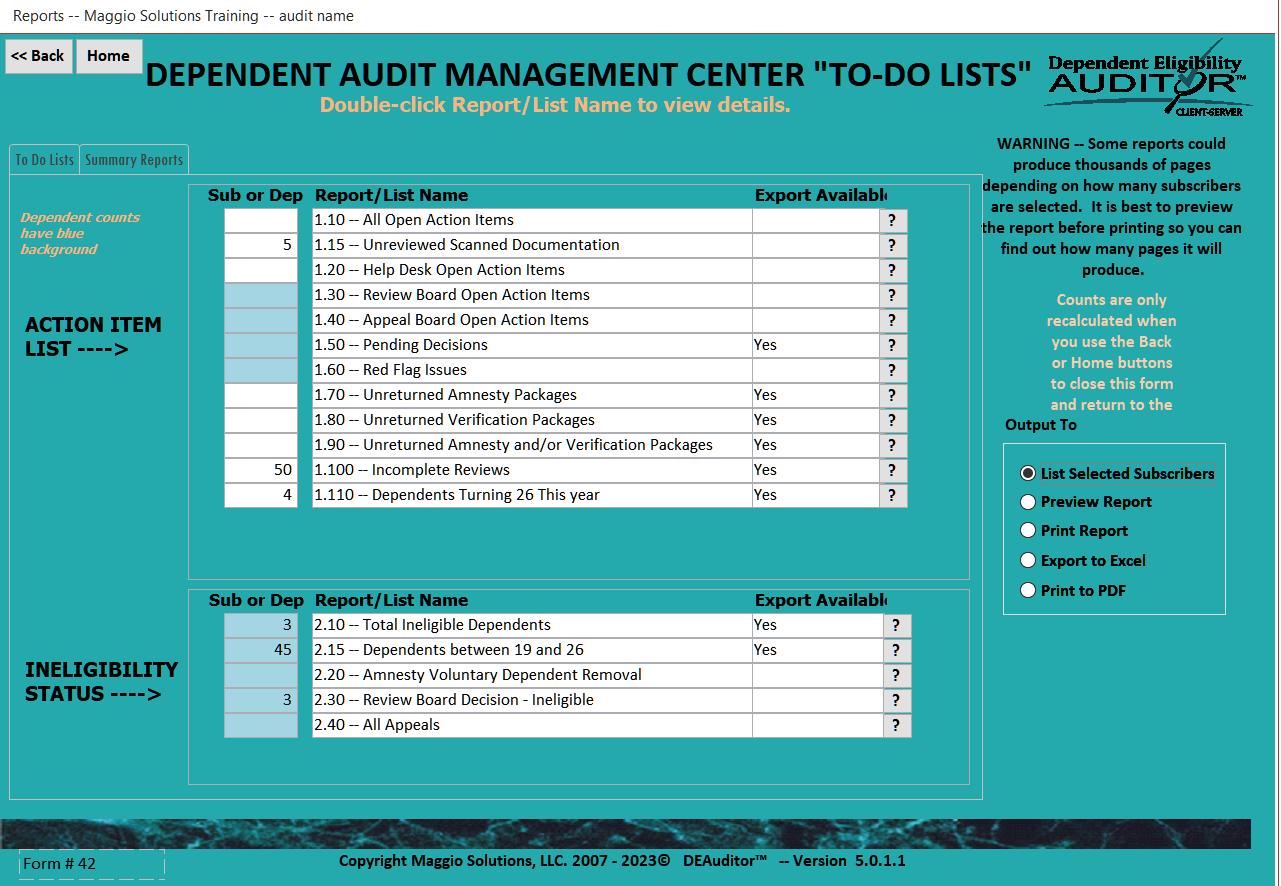Select the To Do Lists tab
Screen dimensions: 1281x886
[45, 160]
